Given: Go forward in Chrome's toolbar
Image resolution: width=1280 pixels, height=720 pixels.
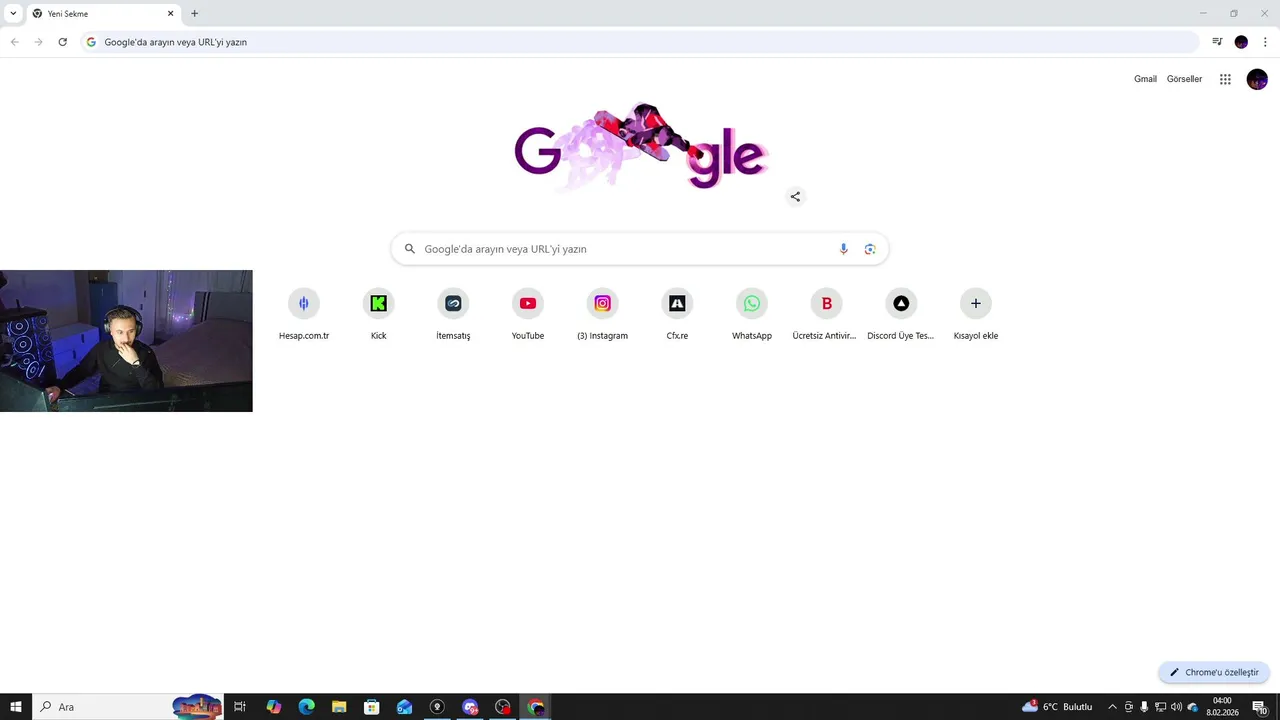Looking at the screenshot, I should click(39, 42).
